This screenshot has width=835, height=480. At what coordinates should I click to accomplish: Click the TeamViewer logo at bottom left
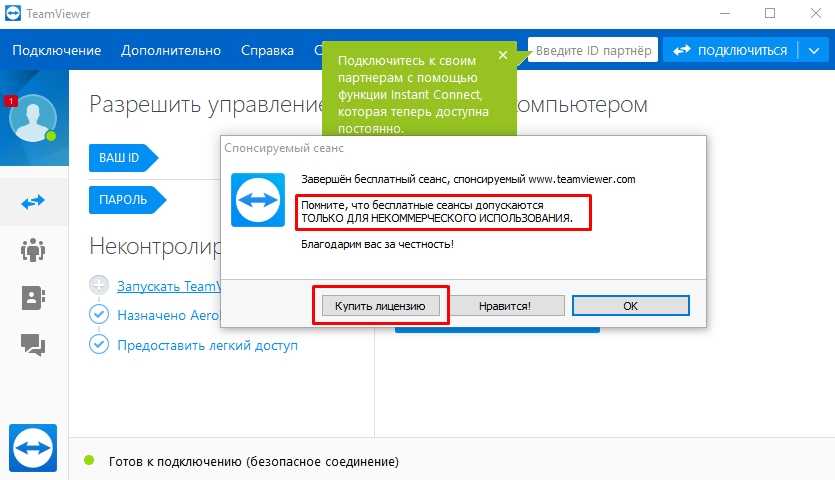[x=33, y=446]
